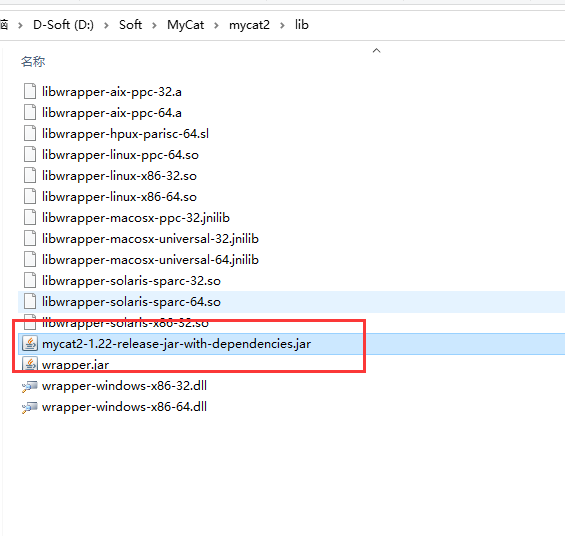This screenshot has width=565, height=536.
Task: Select the file name libwrapper-linux-ppc-64.so
Action: [x=120, y=155]
